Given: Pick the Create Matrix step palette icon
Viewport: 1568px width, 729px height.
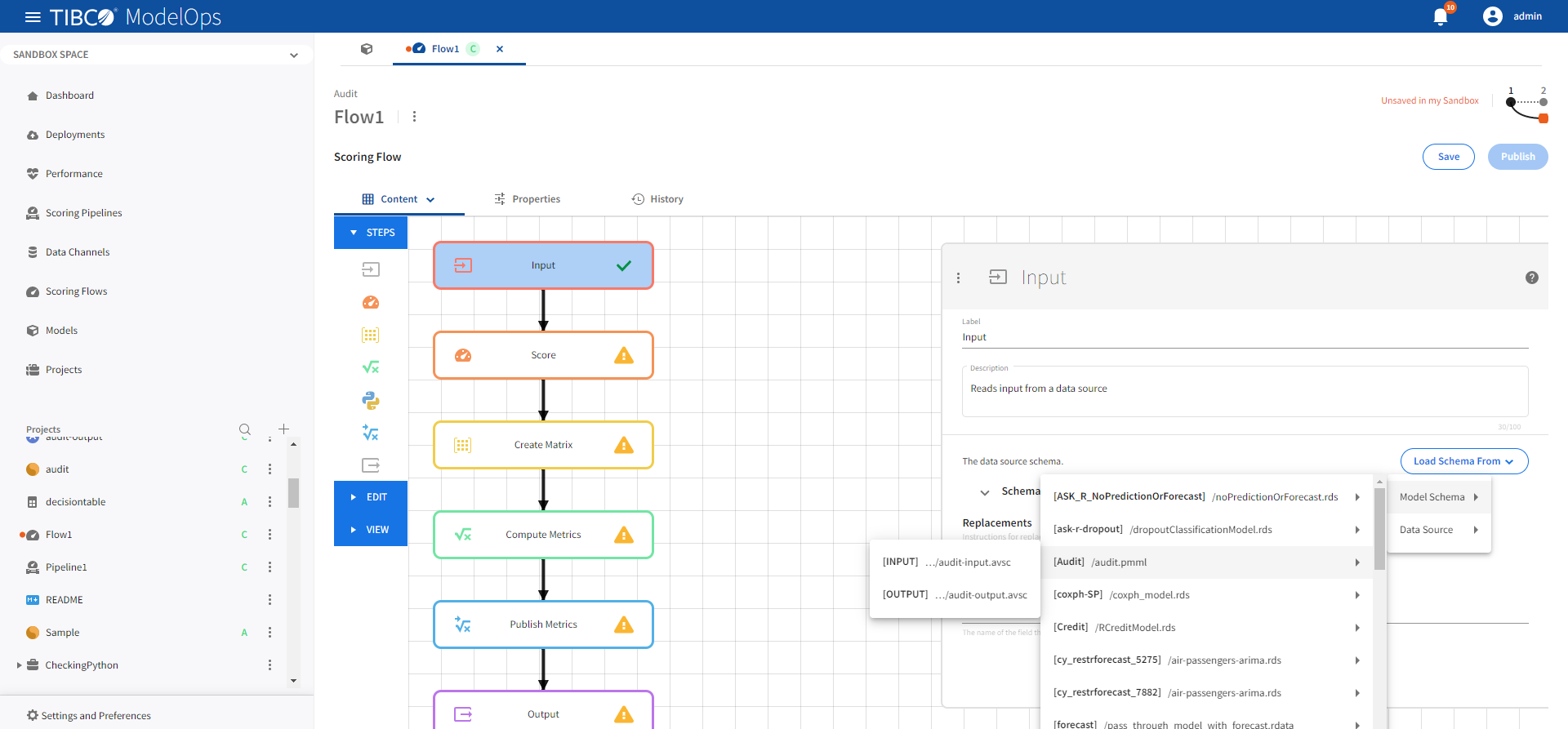Looking at the screenshot, I should coord(371,335).
